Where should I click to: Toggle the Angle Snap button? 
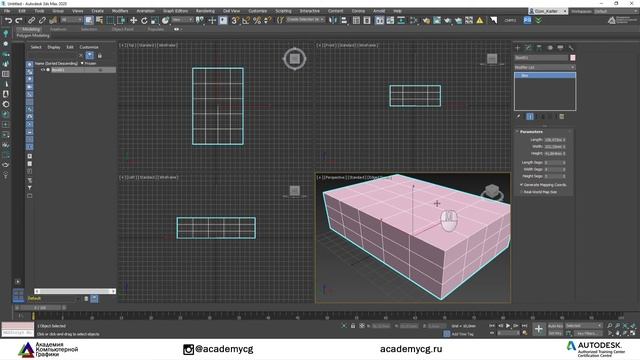coord(246,20)
